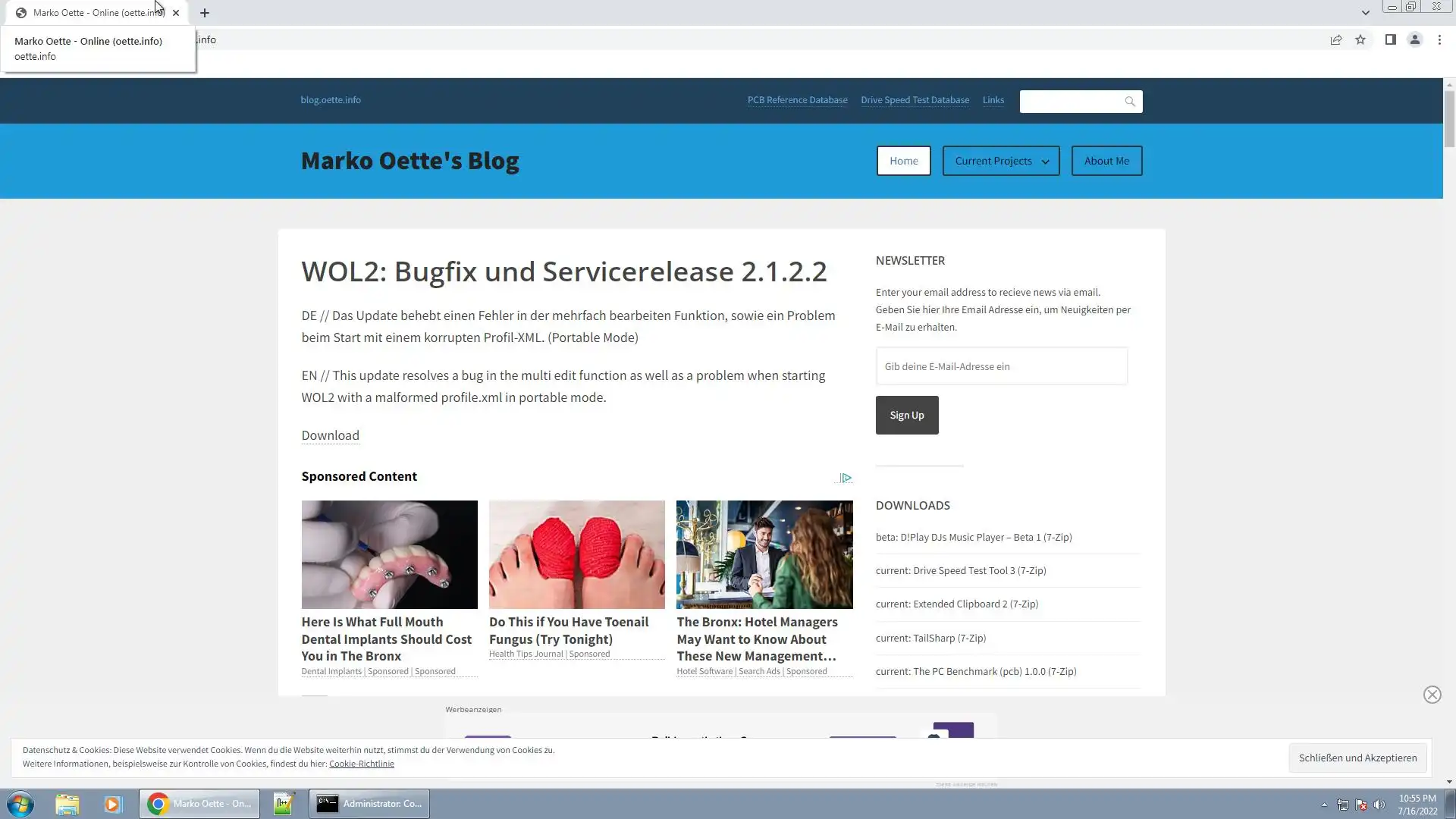Click the Schließen und Akzeptieren cookie button
This screenshot has width=1456, height=819.
(1357, 758)
